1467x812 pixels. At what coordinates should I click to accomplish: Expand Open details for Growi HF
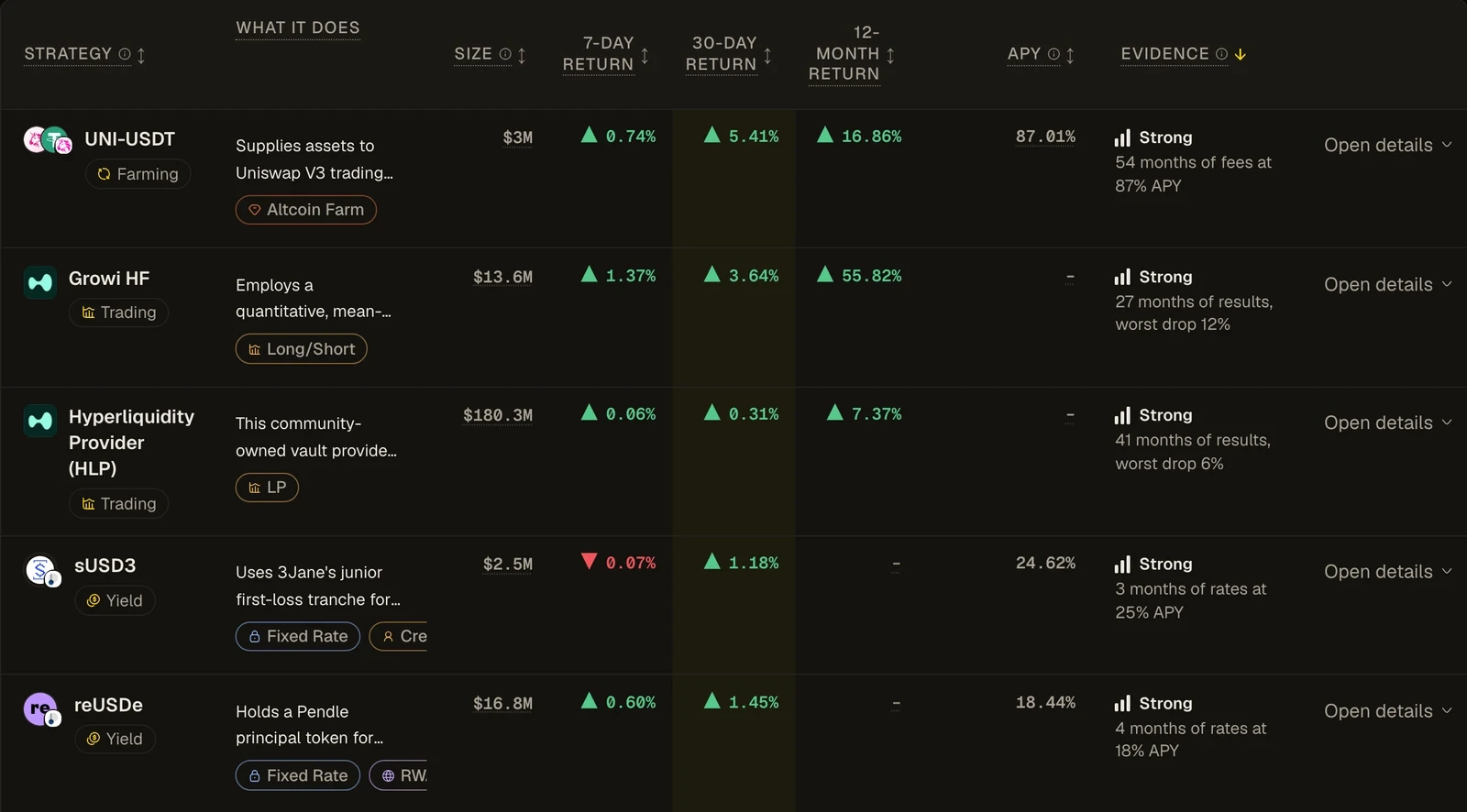(x=1387, y=284)
